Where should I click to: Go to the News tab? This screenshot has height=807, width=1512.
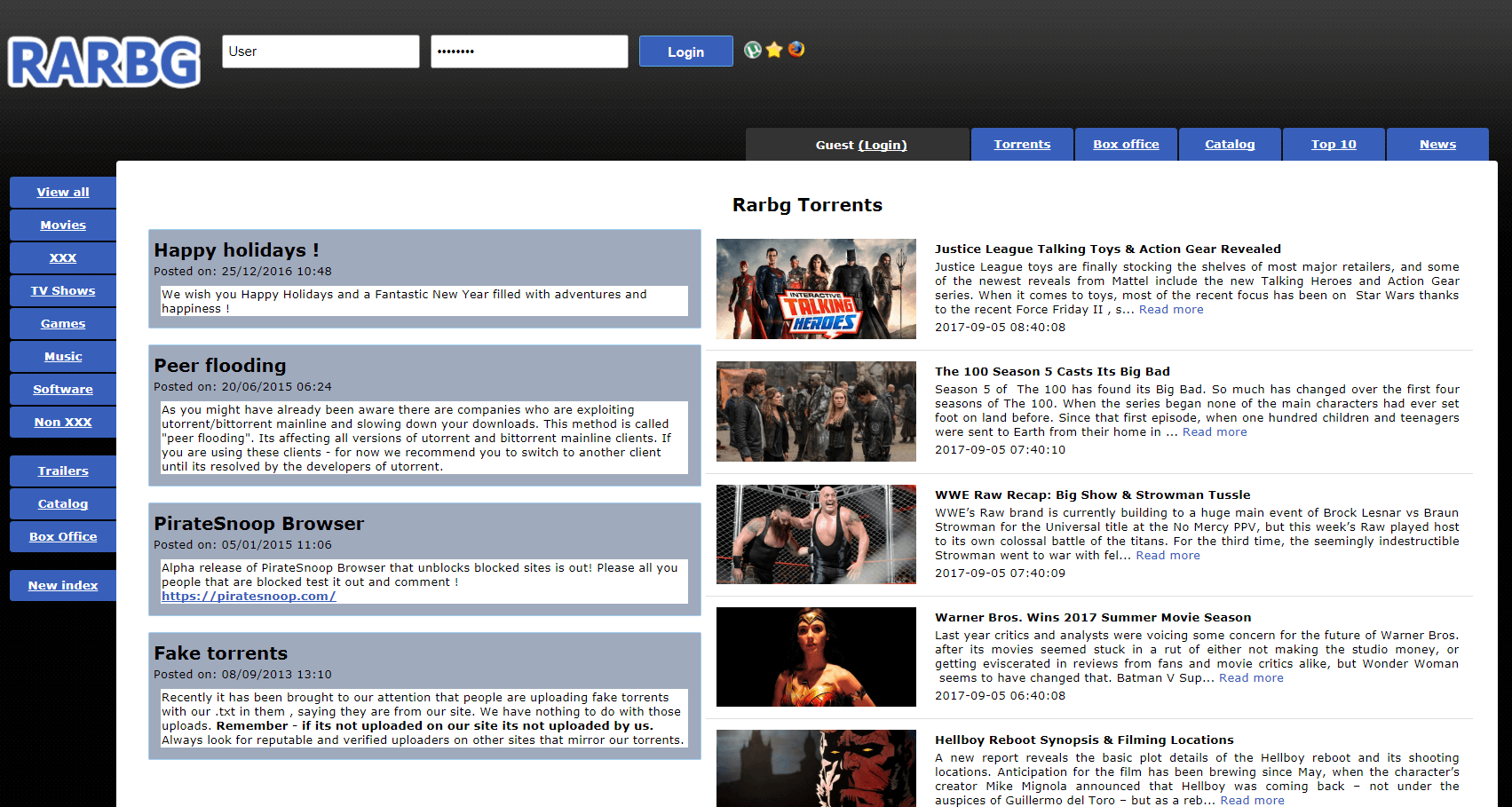pyautogui.click(x=1437, y=145)
